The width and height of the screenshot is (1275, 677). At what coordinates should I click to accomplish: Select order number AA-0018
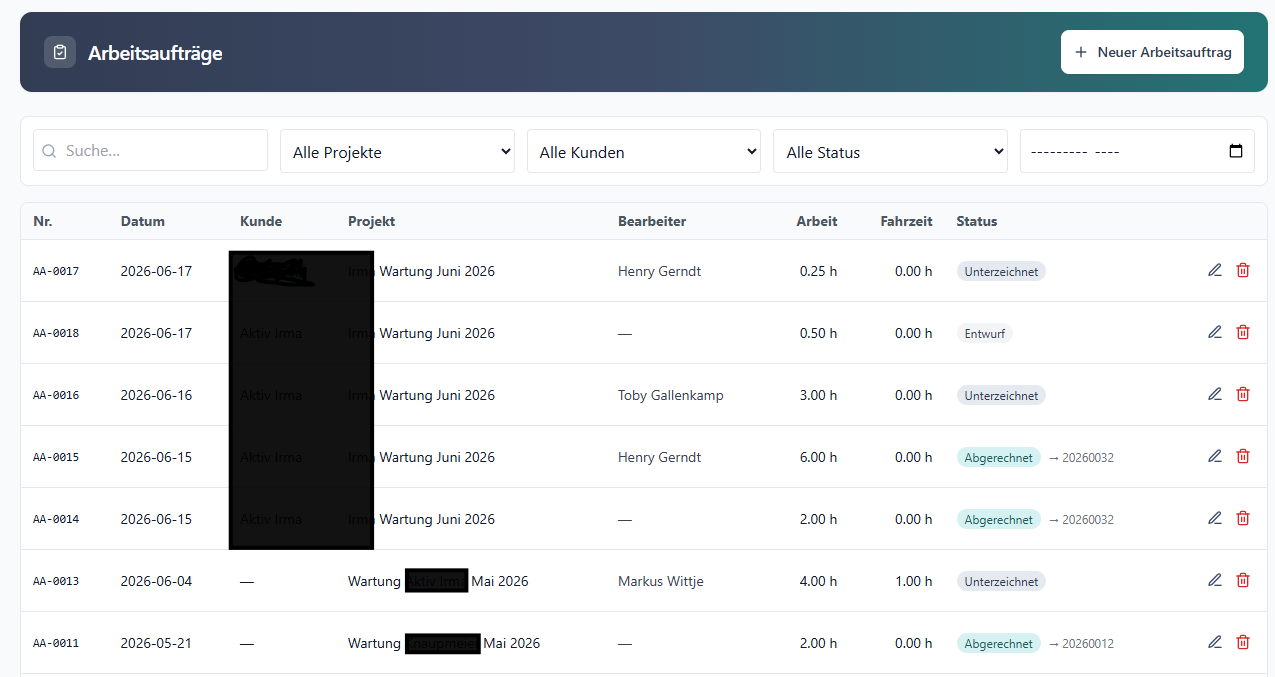[x=56, y=333]
